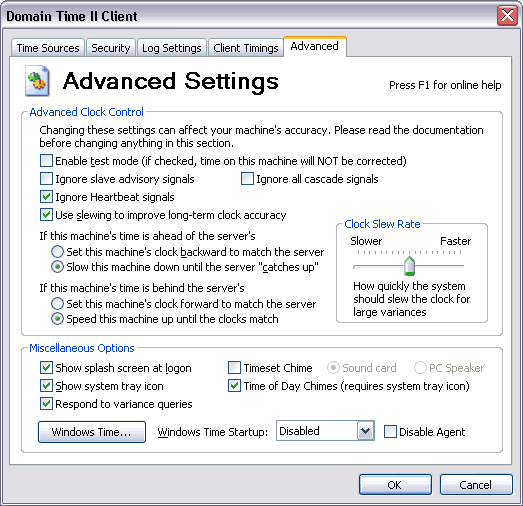Image resolution: width=523 pixels, height=506 pixels.
Task: Check Ignore slave advisory signals
Action: point(46,178)
